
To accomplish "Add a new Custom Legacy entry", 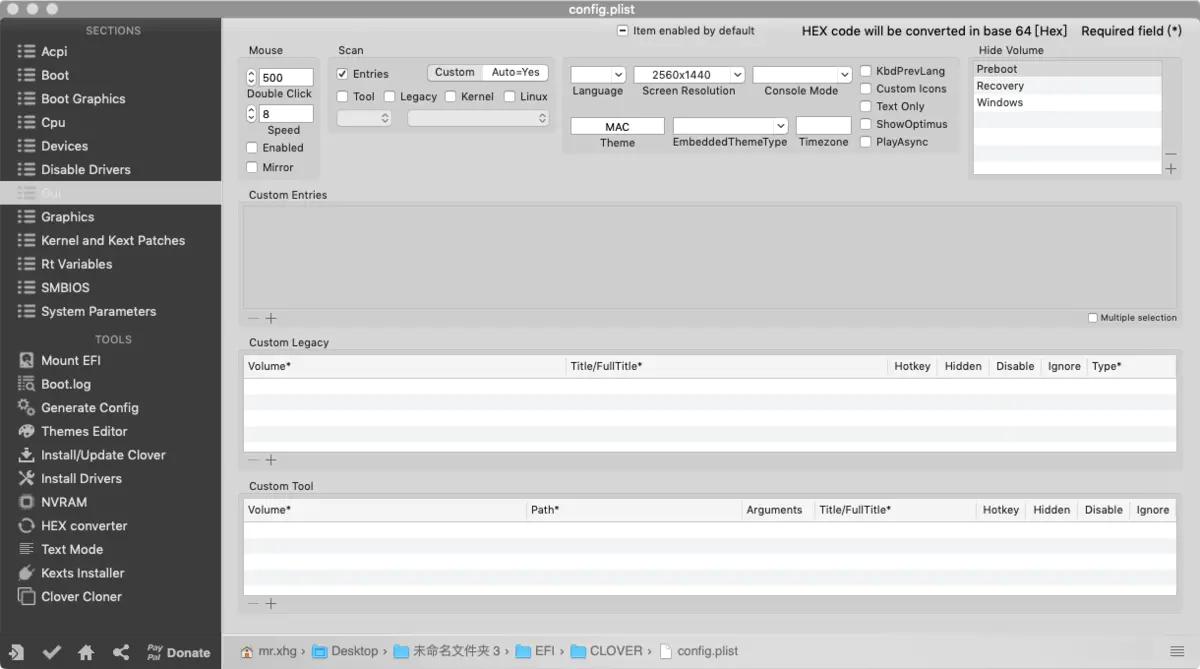I will click(x=270, y=460).
